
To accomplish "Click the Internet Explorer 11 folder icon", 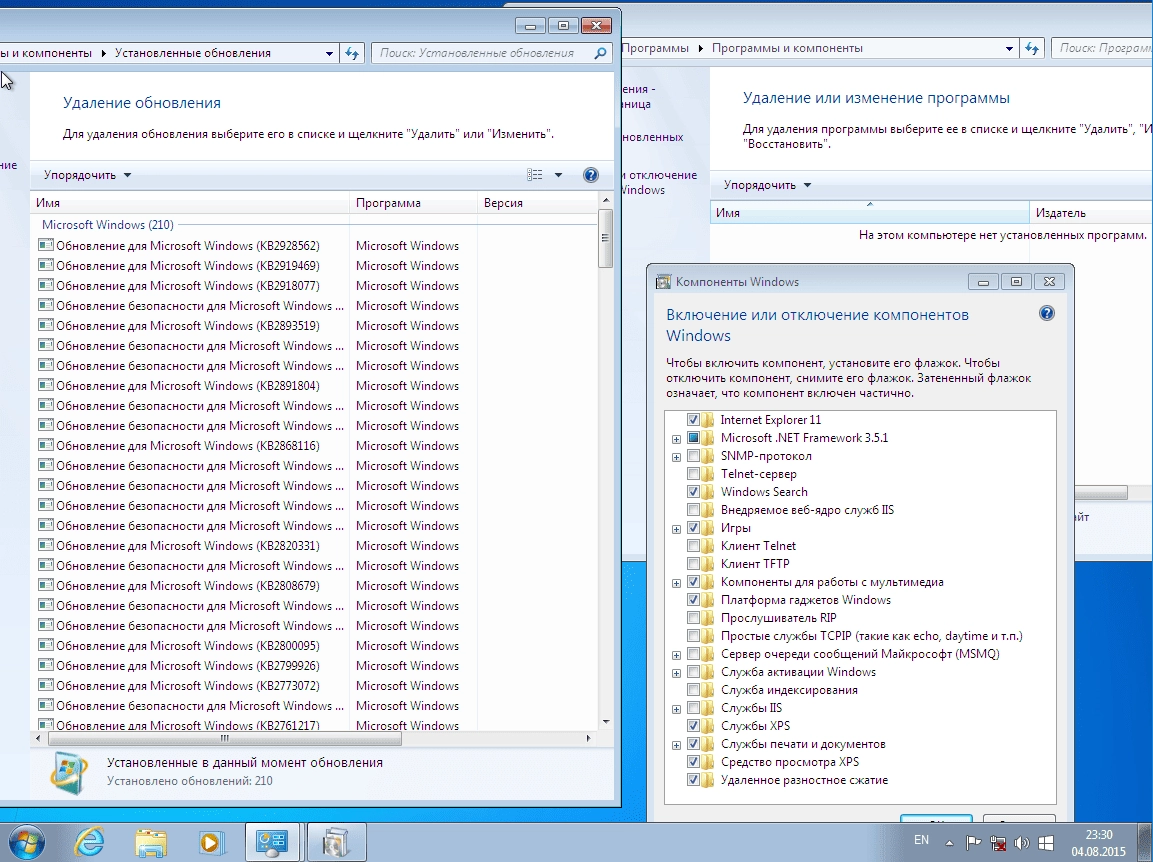I will [x=708, y=420].
